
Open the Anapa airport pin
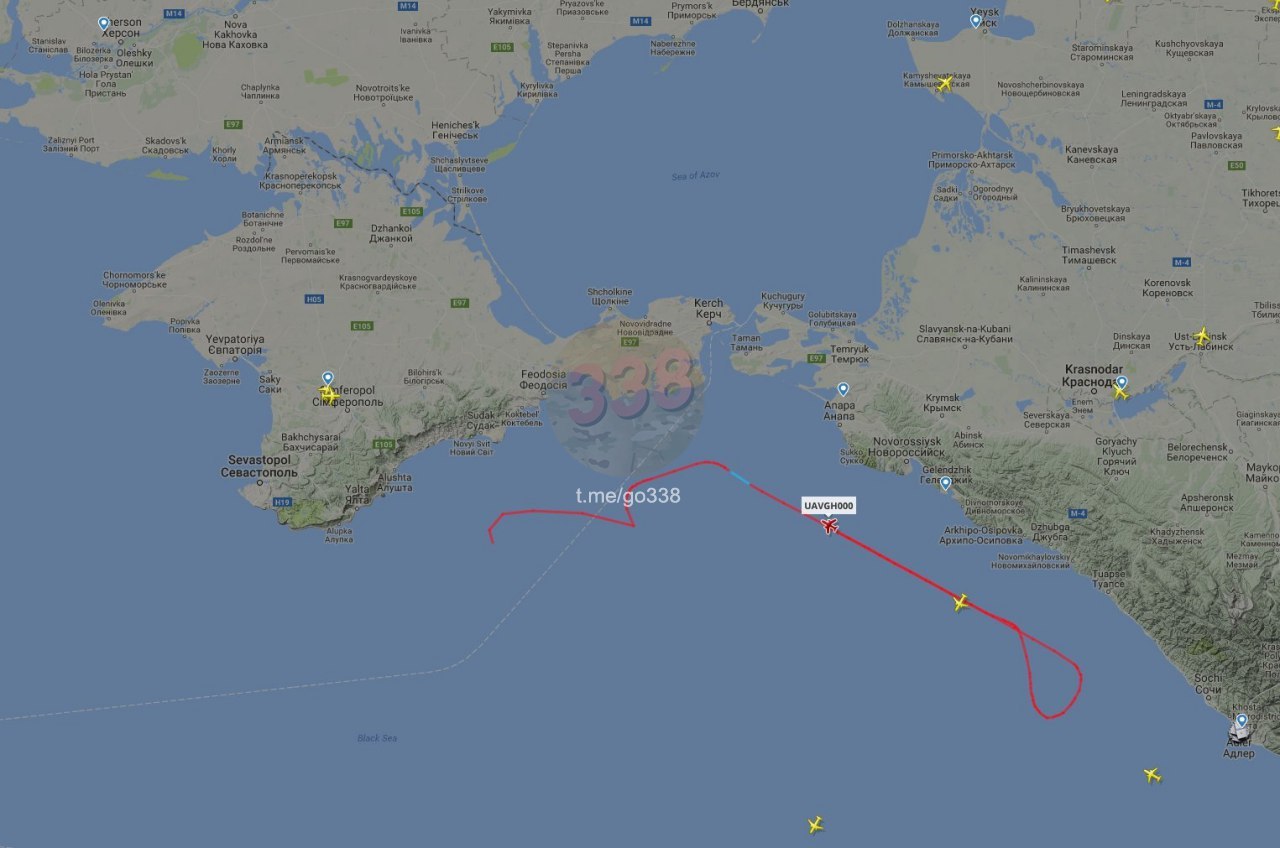point(843,389)
